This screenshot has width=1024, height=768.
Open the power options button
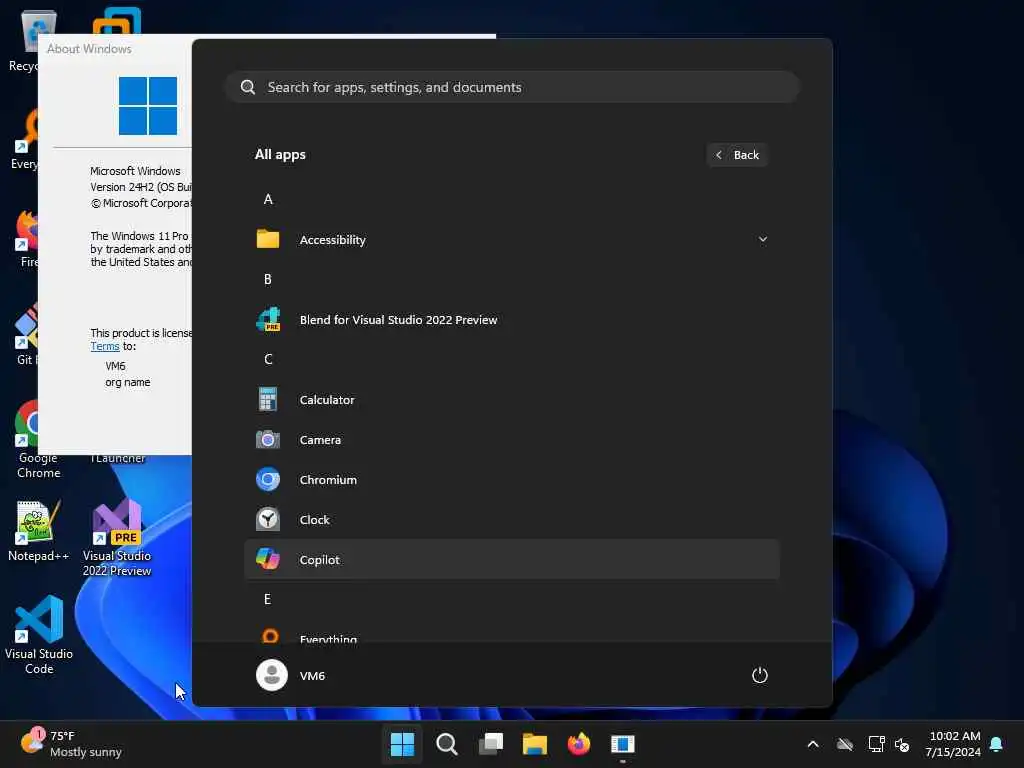coord(760,675)
